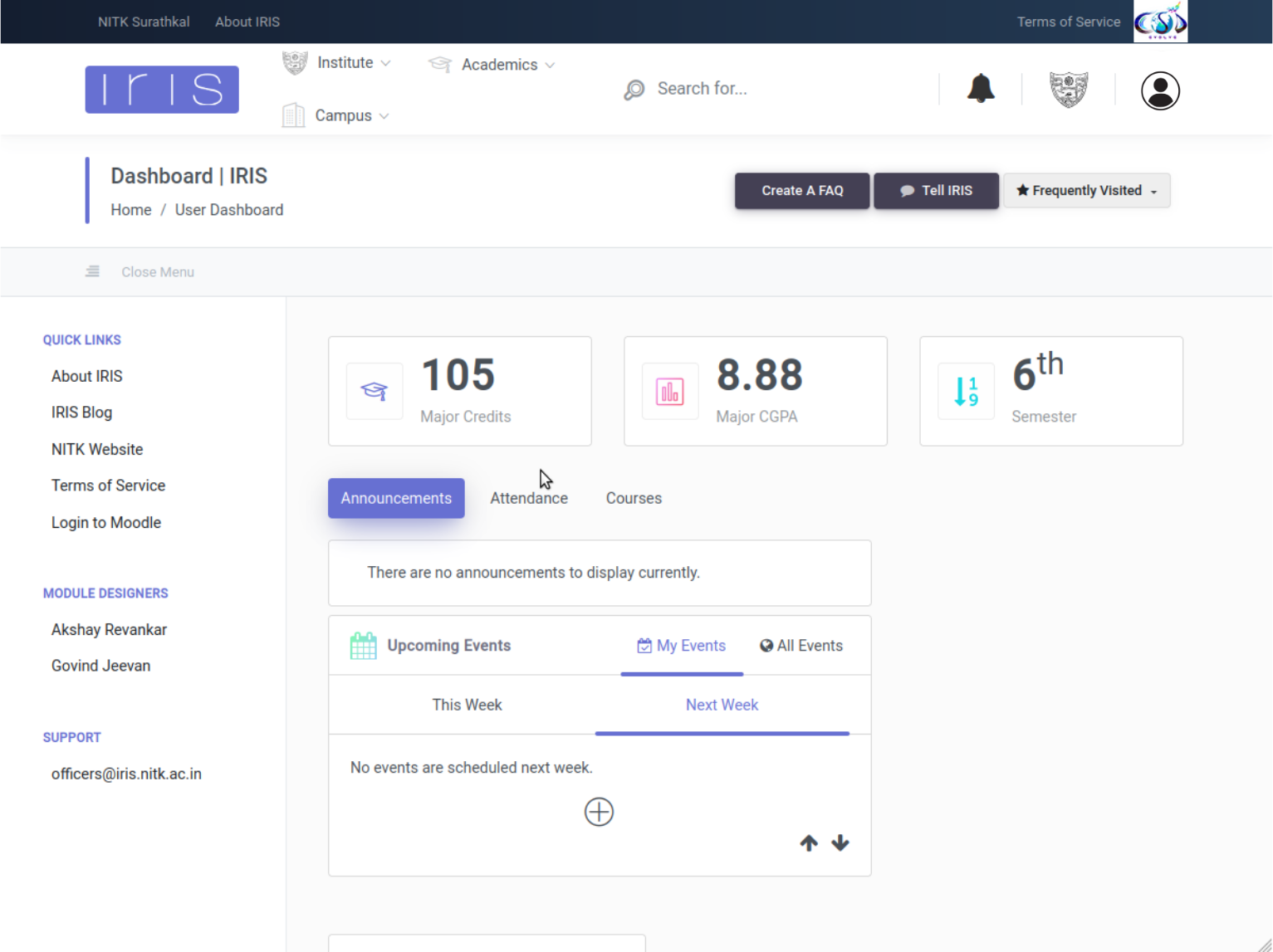The image size is (1273, 952).
Task: Click the IRIS logo
Action: click(162, 90)
